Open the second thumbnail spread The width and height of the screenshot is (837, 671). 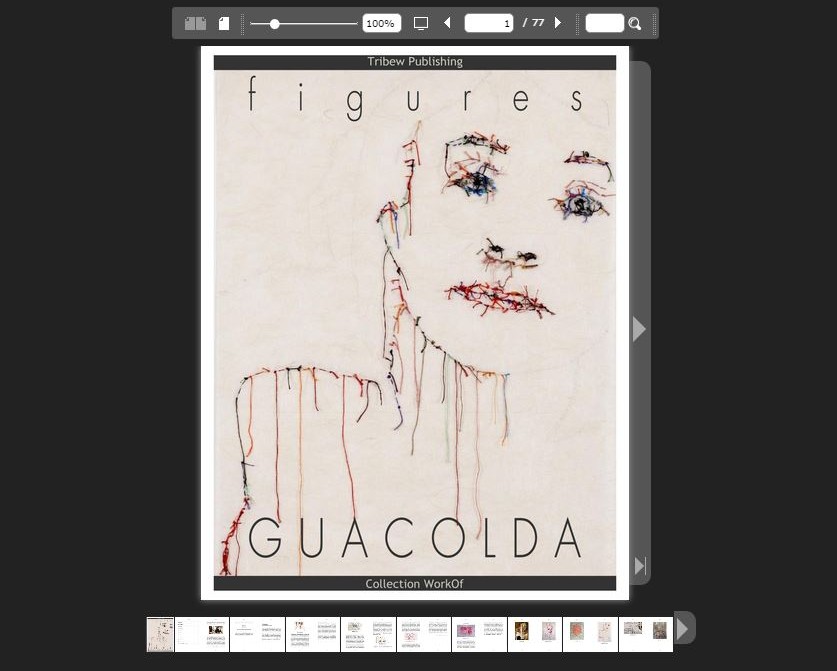[x=202, y=634]
